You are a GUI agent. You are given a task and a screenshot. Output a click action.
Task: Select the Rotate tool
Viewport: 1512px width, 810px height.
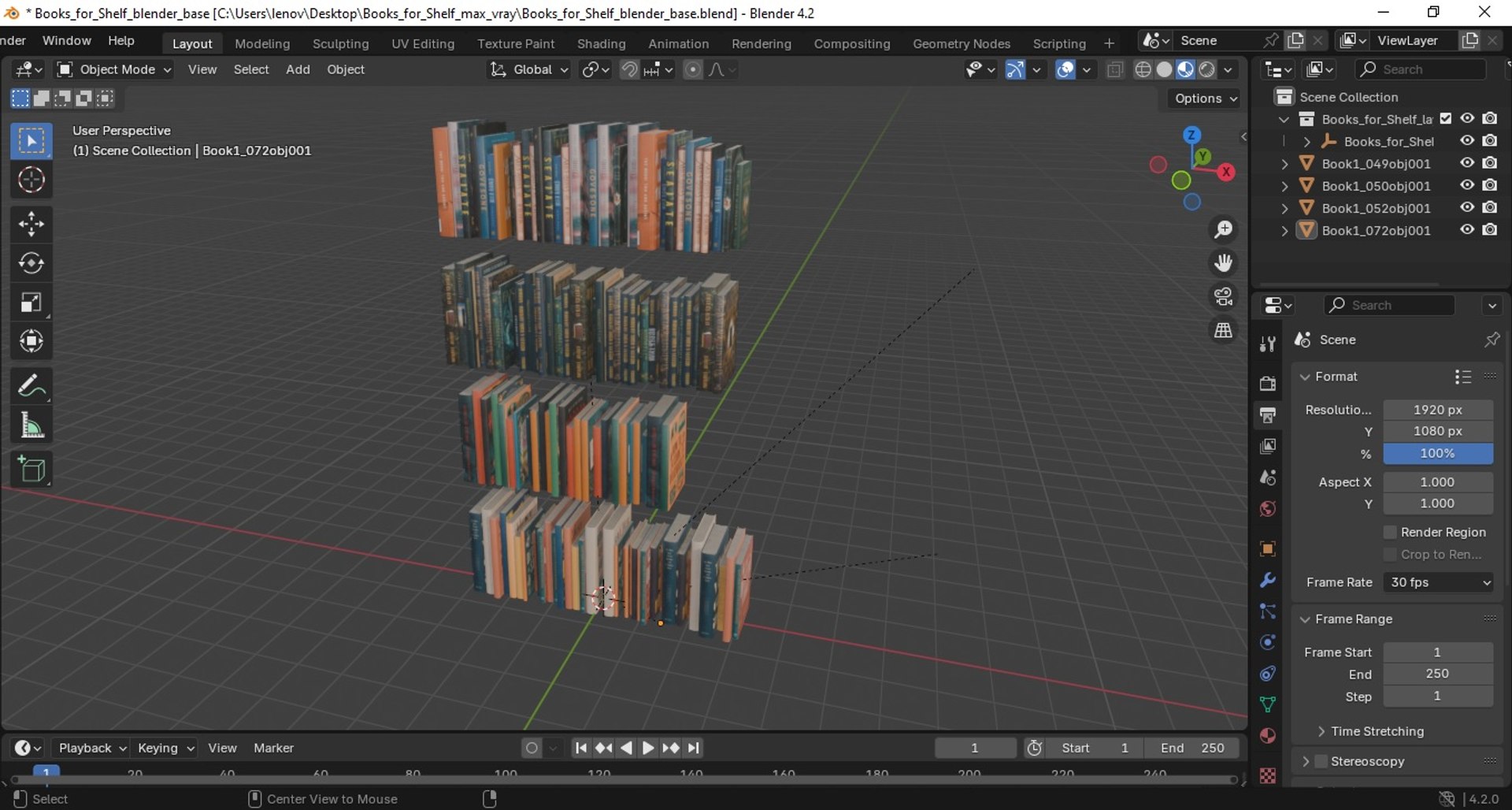coord(31,263)
